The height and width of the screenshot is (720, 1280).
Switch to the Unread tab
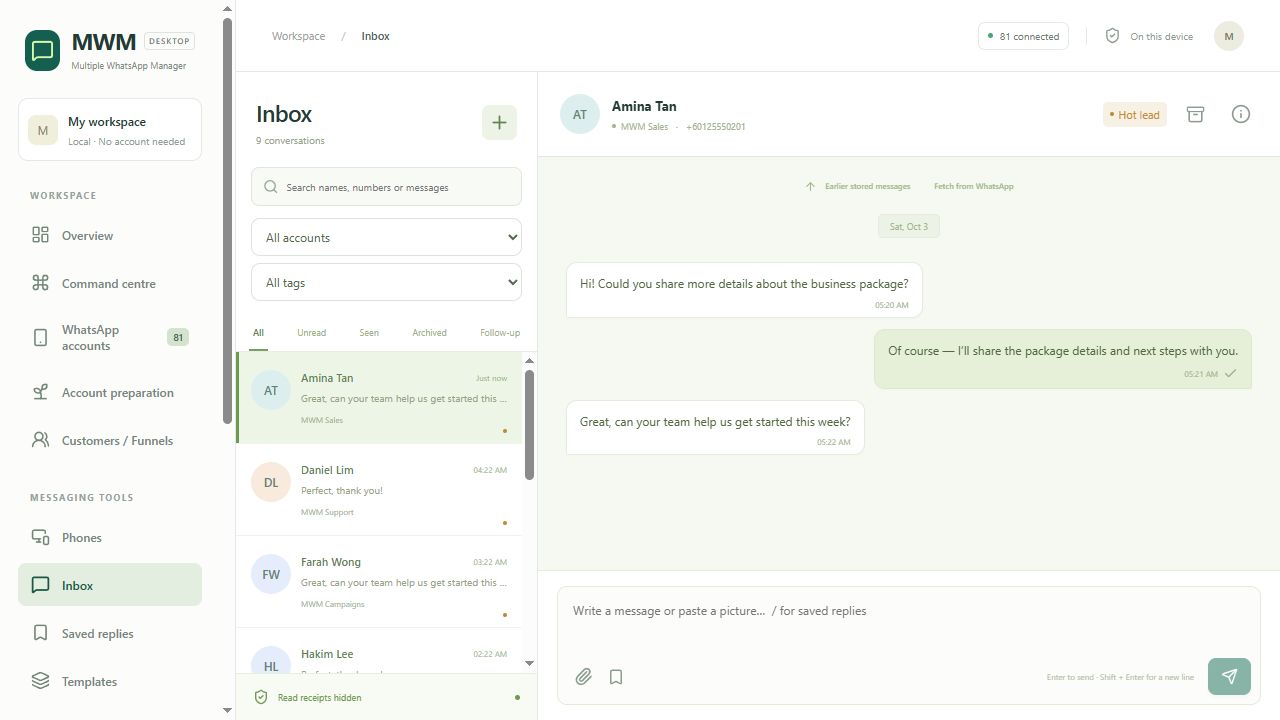pos(311,333)
